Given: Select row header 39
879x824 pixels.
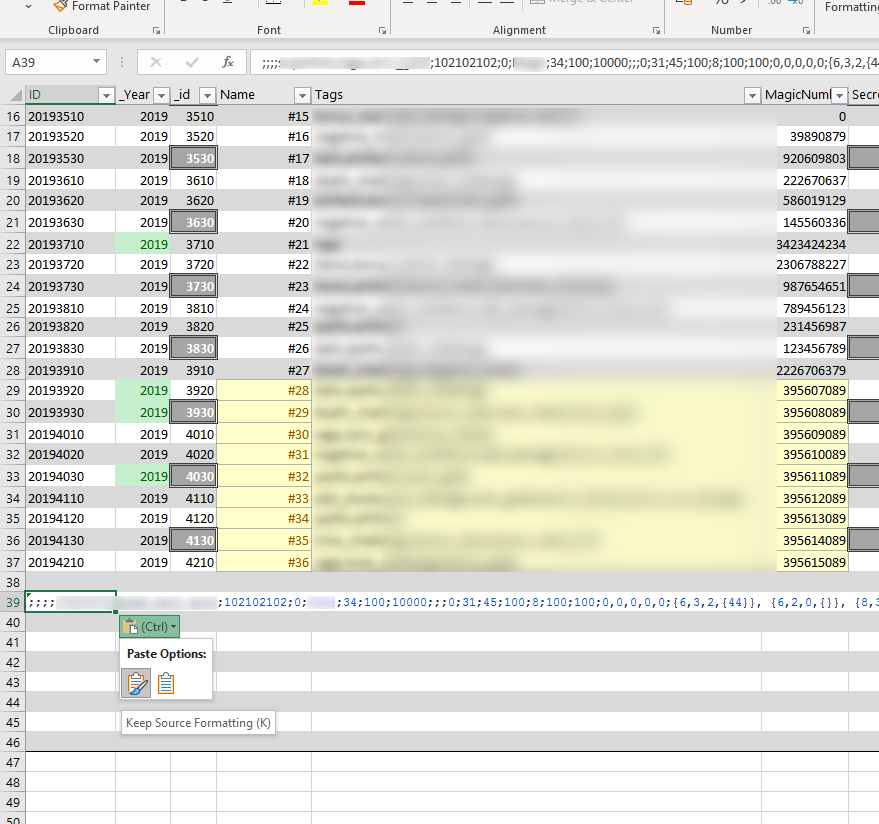Looking at the screenshot, I should coord(13,603).
